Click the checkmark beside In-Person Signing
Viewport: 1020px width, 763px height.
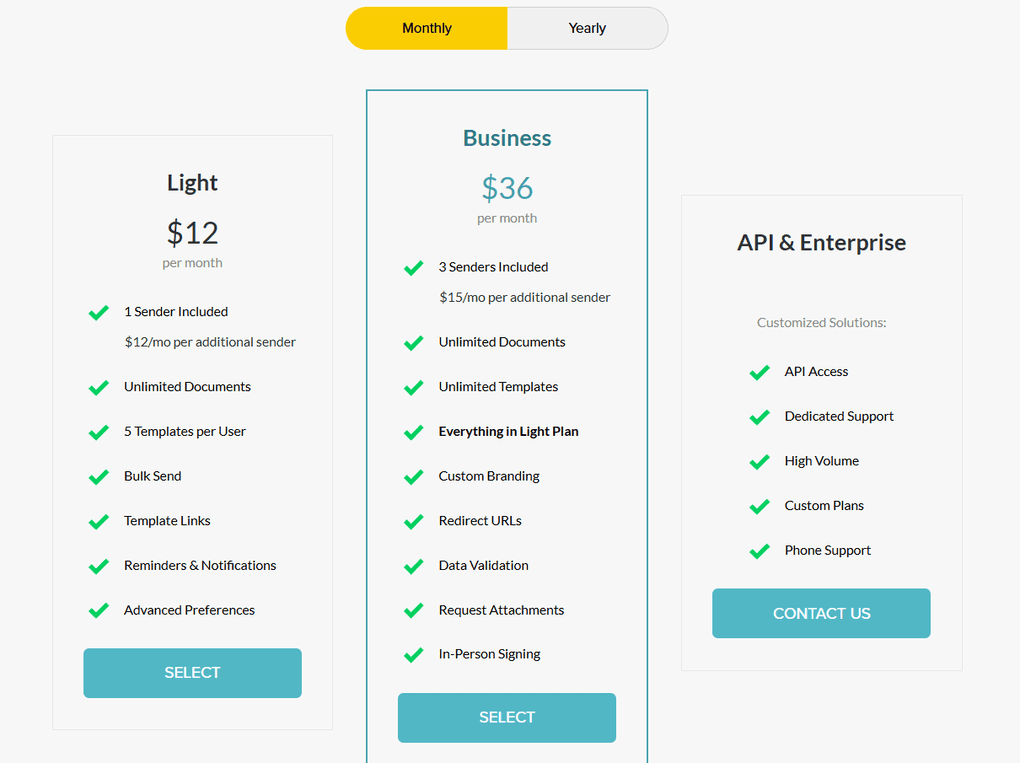point(413,655)
